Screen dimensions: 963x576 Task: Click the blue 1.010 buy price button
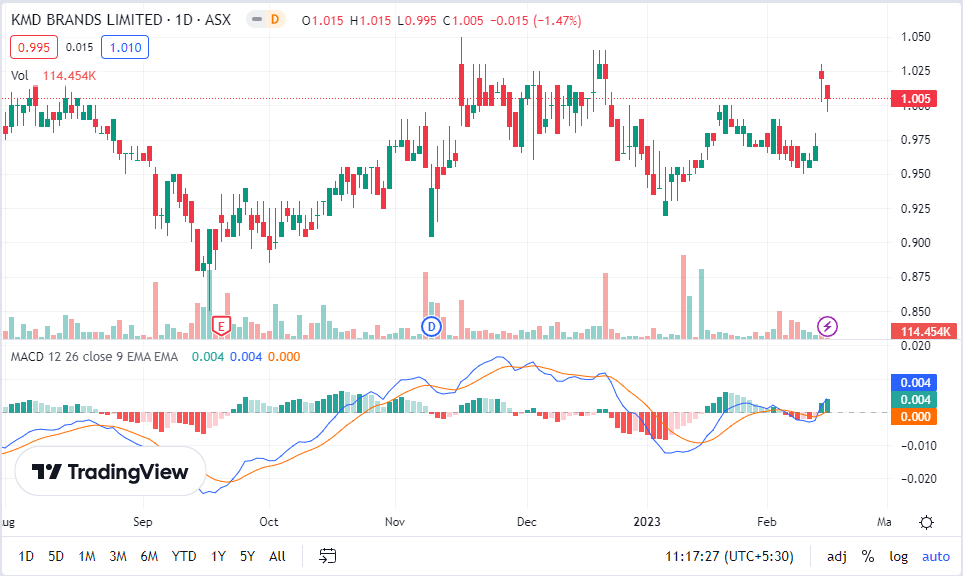point(126,46)
